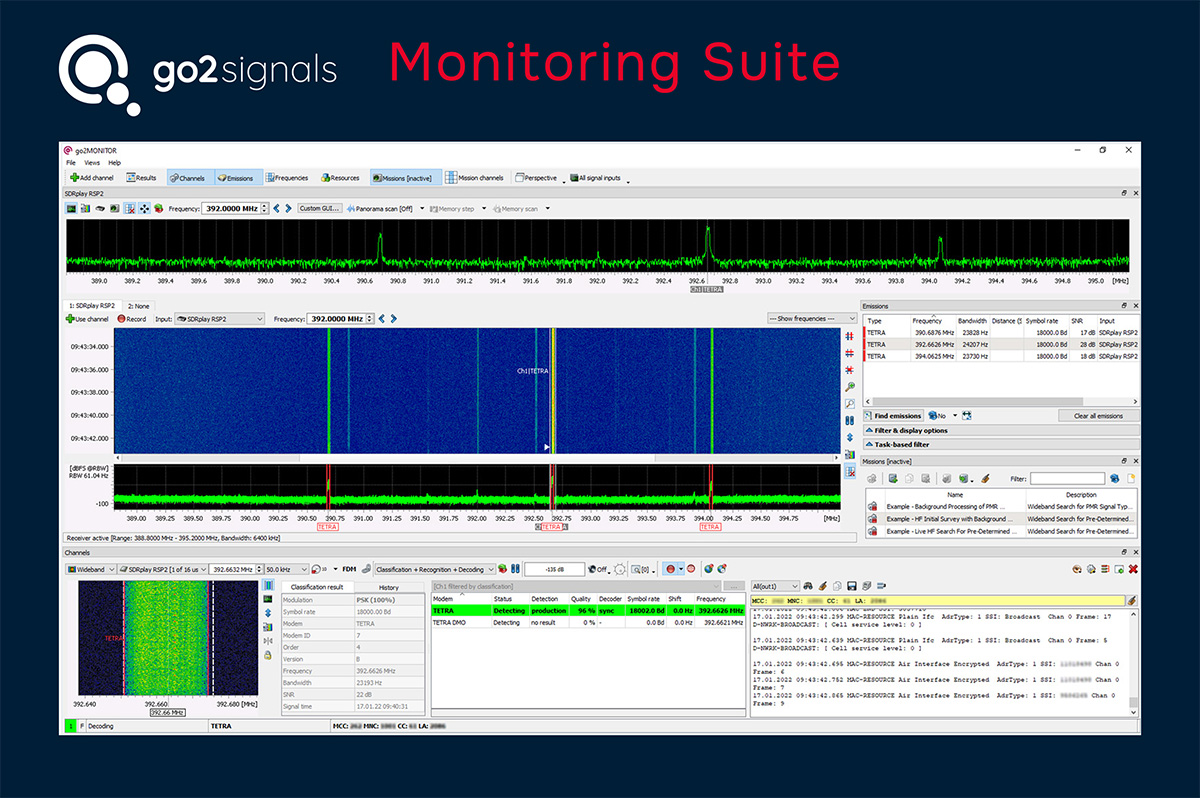1200x798 pixels.
Task: Click the Find emissions button
Action: point(893,415)
